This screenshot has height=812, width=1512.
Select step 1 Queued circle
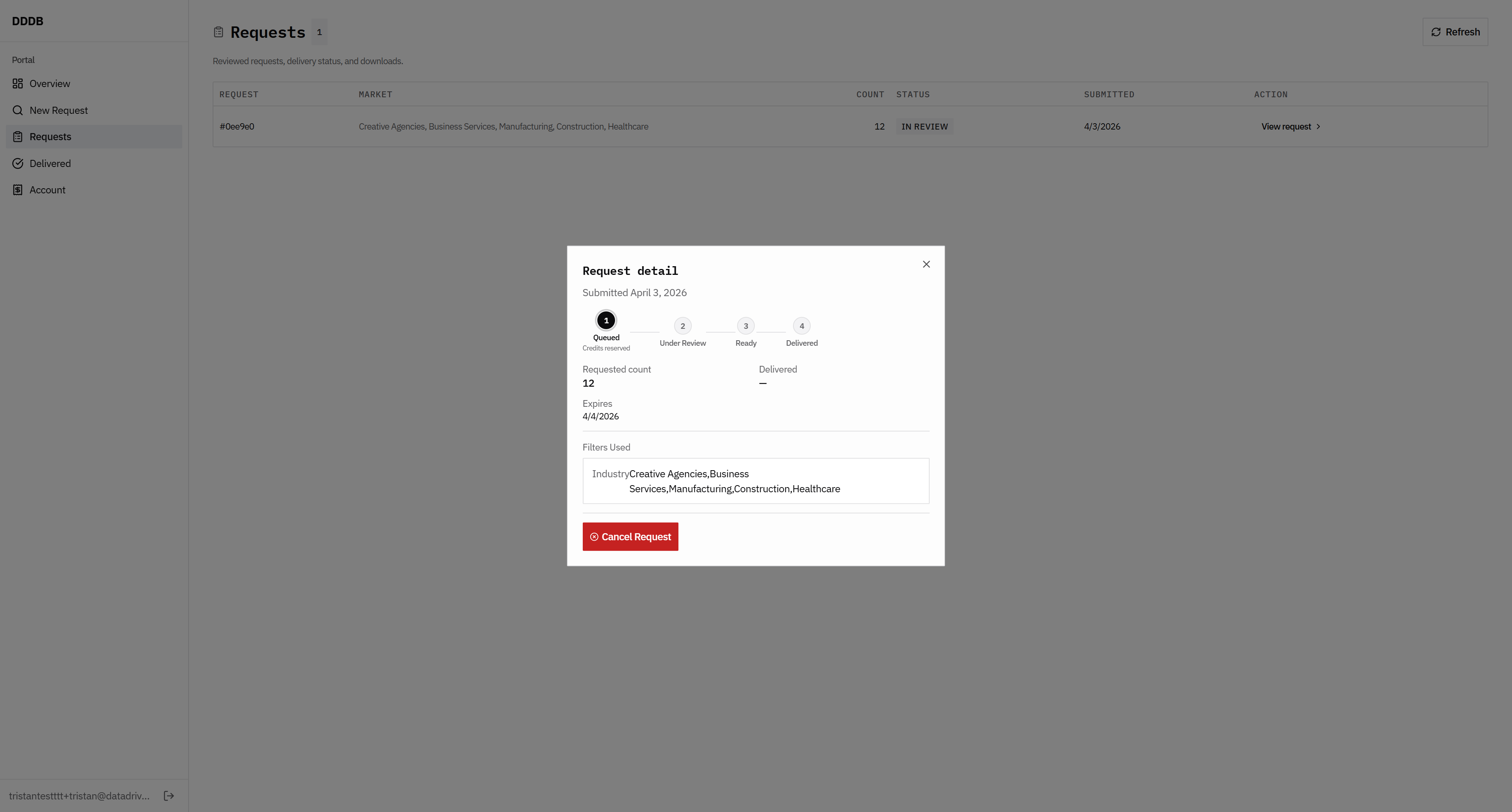pos(606,321)
